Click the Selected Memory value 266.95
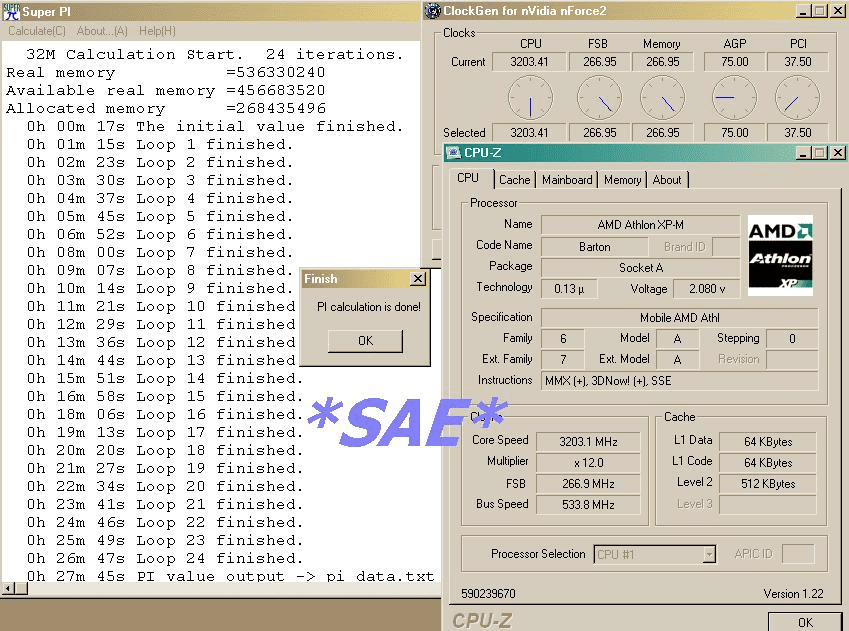849x631 pixels. pos(662,132)
